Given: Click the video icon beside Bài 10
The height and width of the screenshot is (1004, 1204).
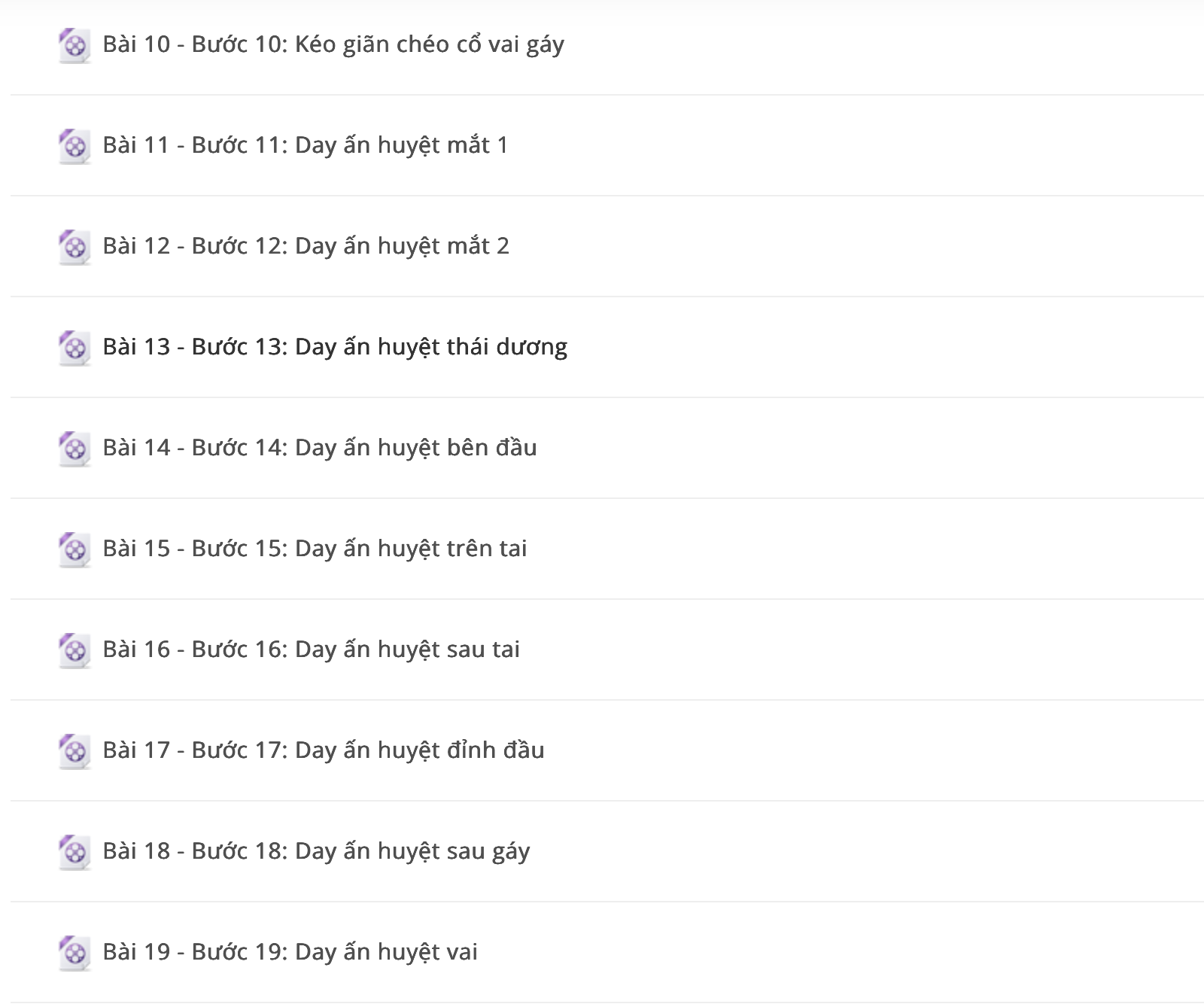Looking at the screenshot, I should [x=74, y=45].
